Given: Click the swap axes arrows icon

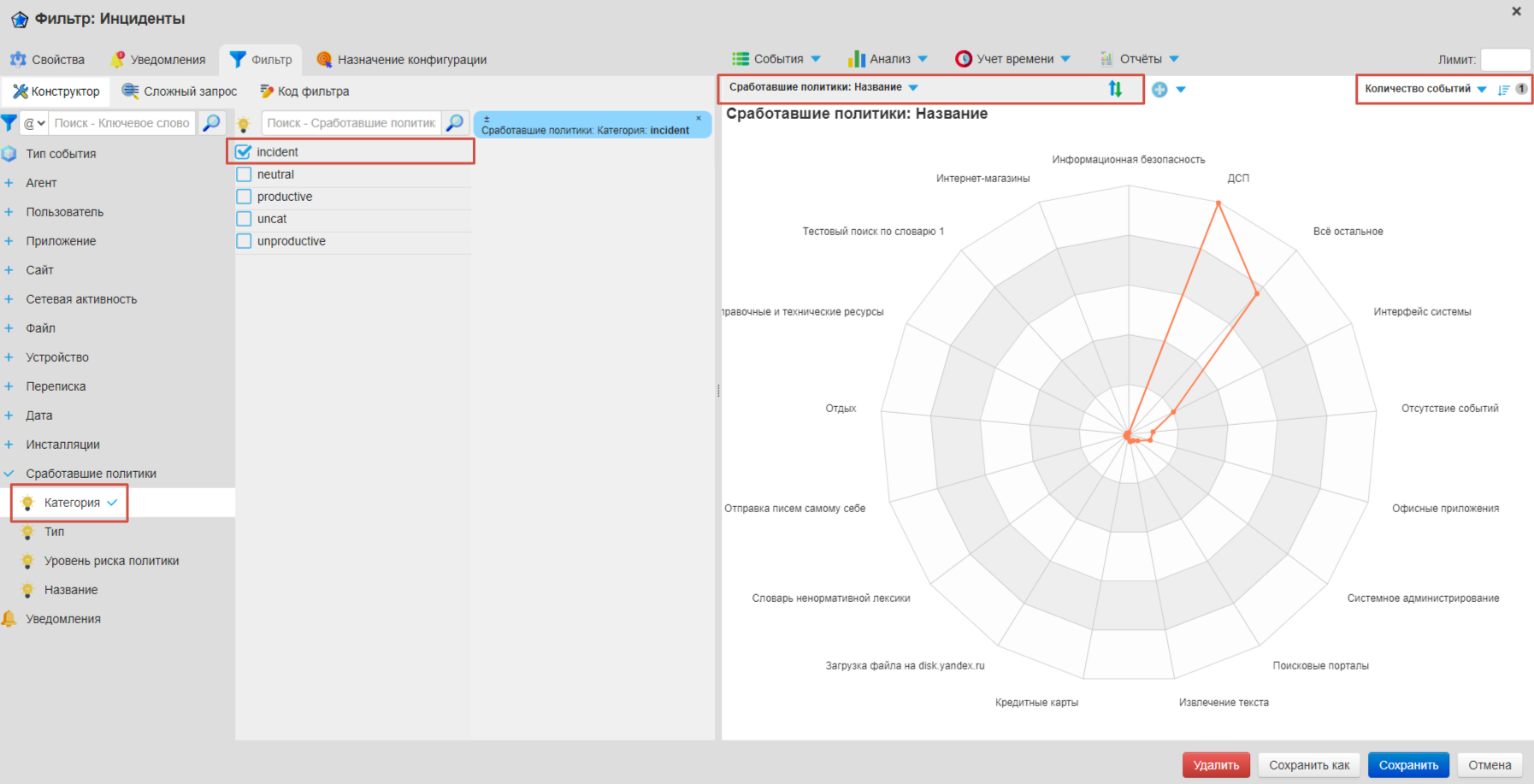Looking at the screenshot, I should coord(1115,88).
